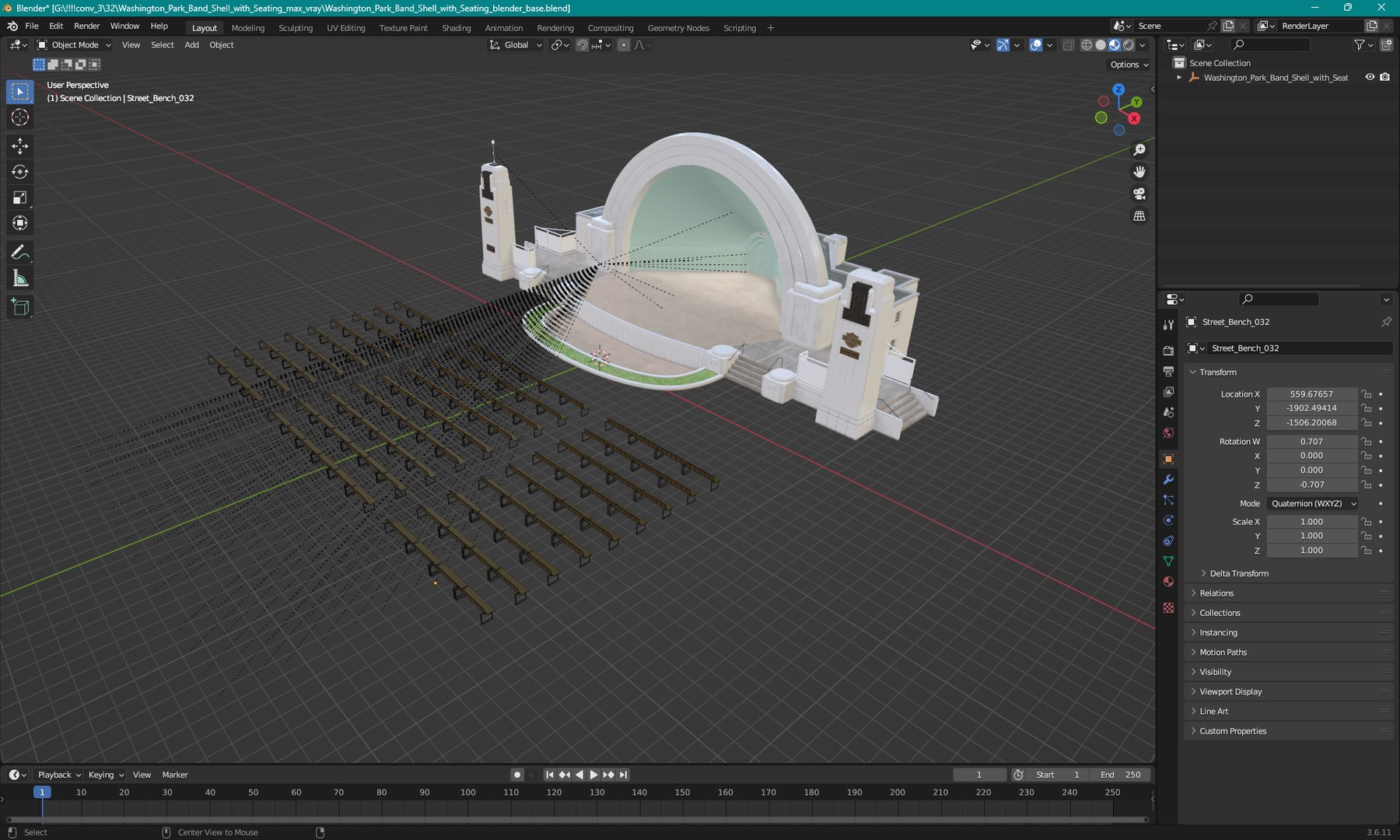This screenshot has height=840, width=1400.
Task: Expand the Delta Transform subpanel
Action: (1239, 574)
